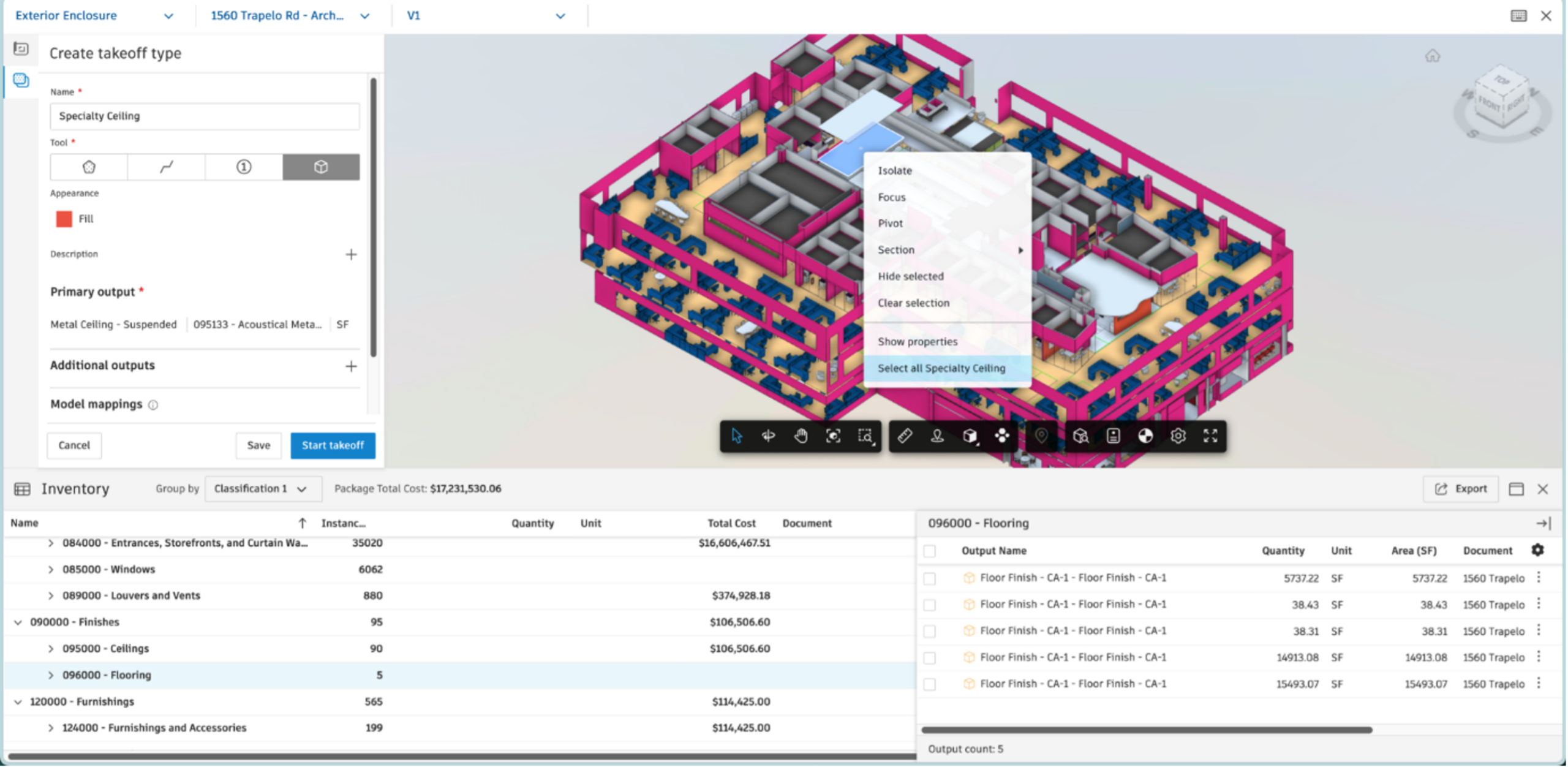Open output table column settings gear

coord(1538,550)
